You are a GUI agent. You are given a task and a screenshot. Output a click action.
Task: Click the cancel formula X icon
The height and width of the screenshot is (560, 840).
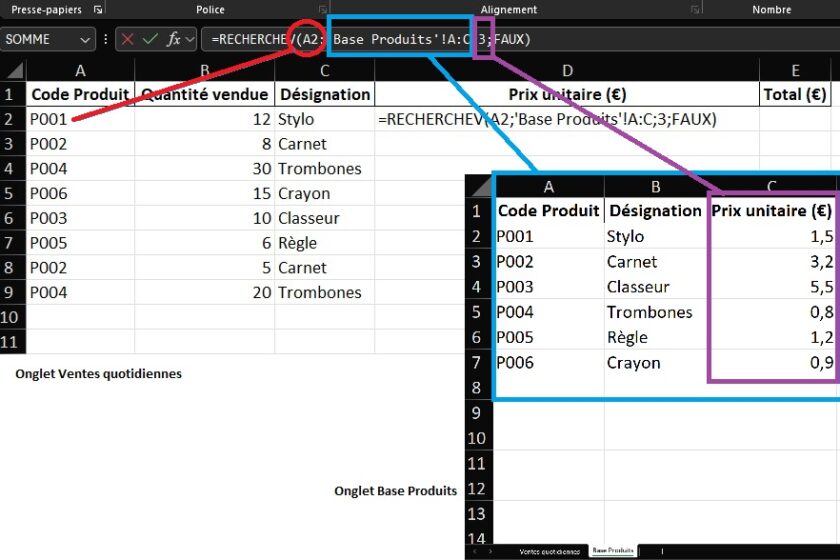(128, 39)
